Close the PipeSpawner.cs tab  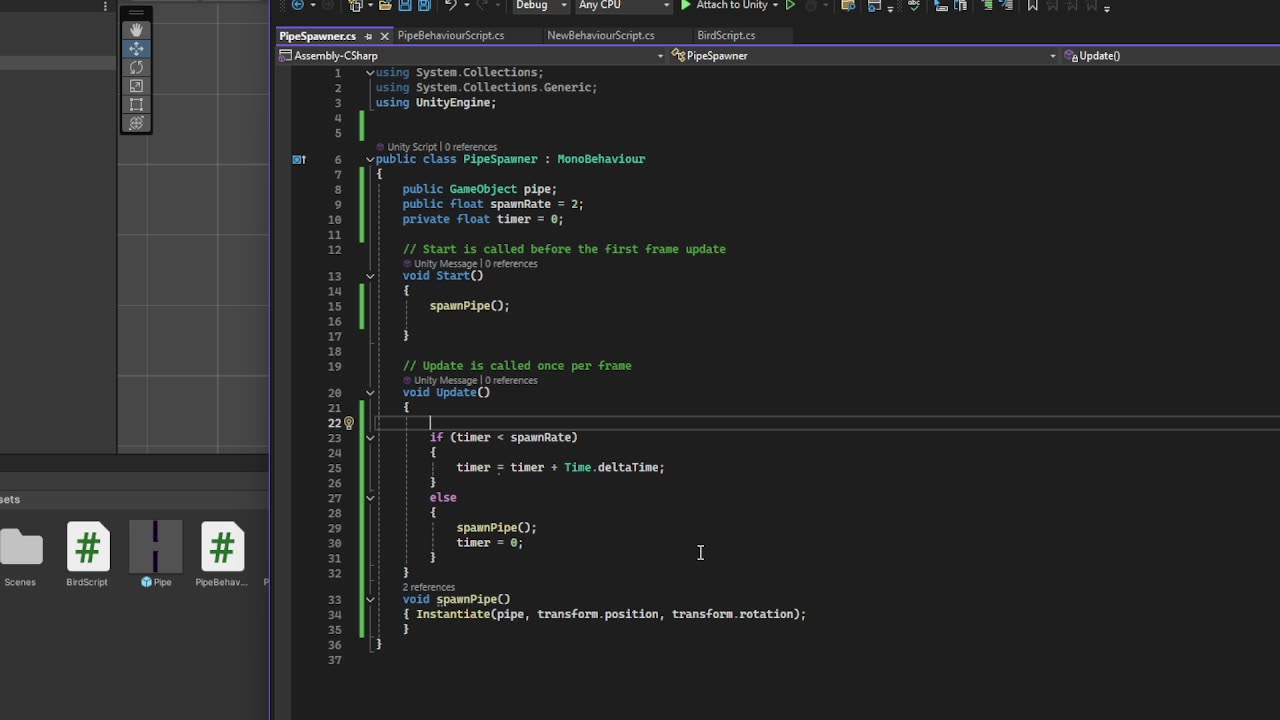coord(384,36)
